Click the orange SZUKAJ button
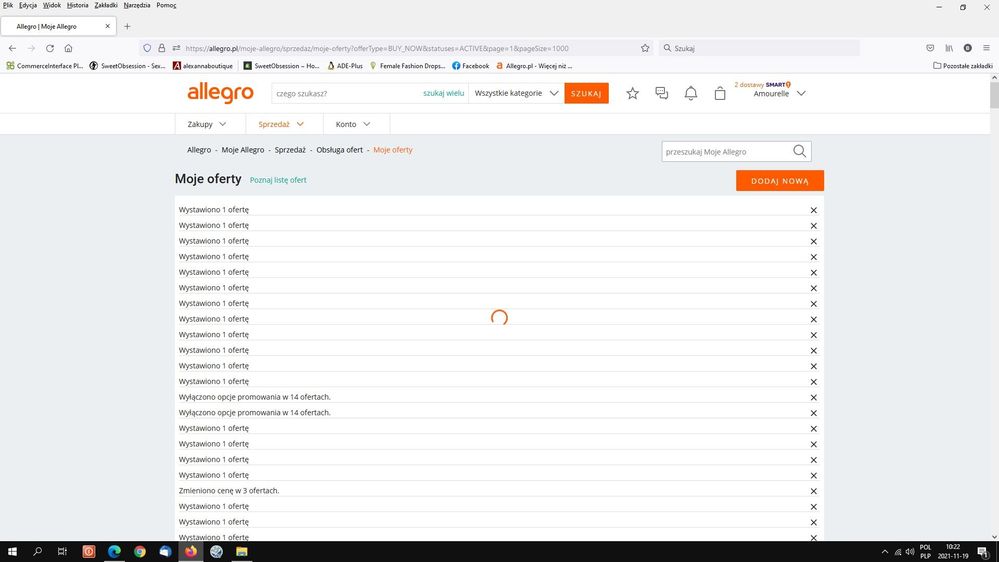999x562 pixels. [x=586, y=93]
